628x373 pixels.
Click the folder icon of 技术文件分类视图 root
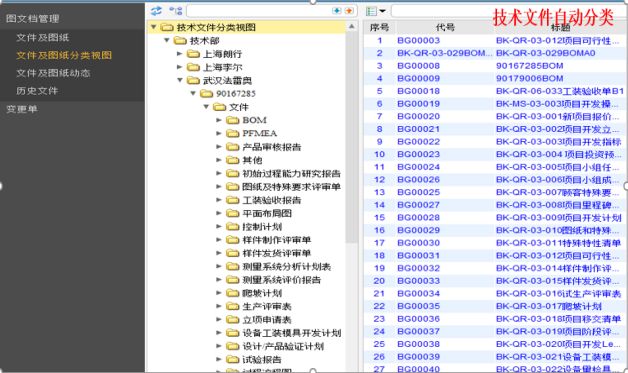pos(167,27)
